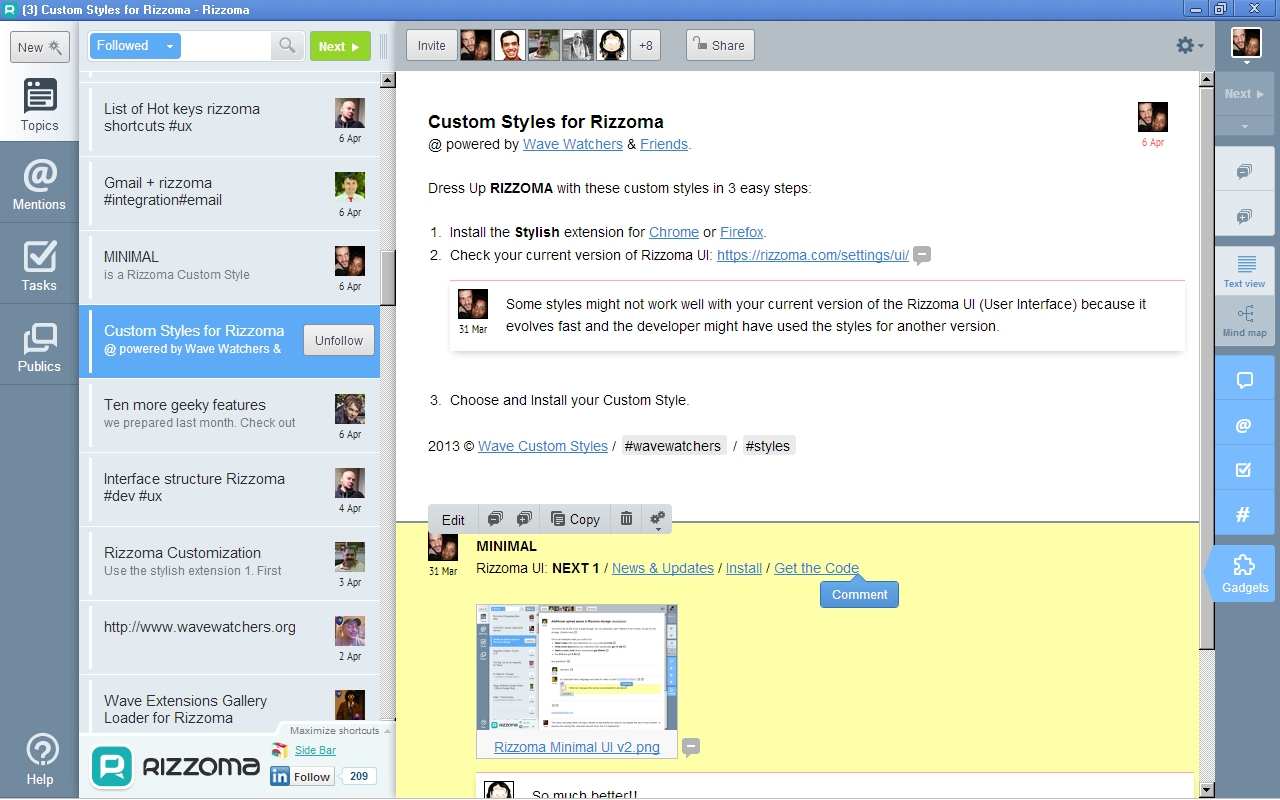Image resolution: width=1280 pixels, height=800 pixels.
Task: Open the Help section
Action: (40, 760)
